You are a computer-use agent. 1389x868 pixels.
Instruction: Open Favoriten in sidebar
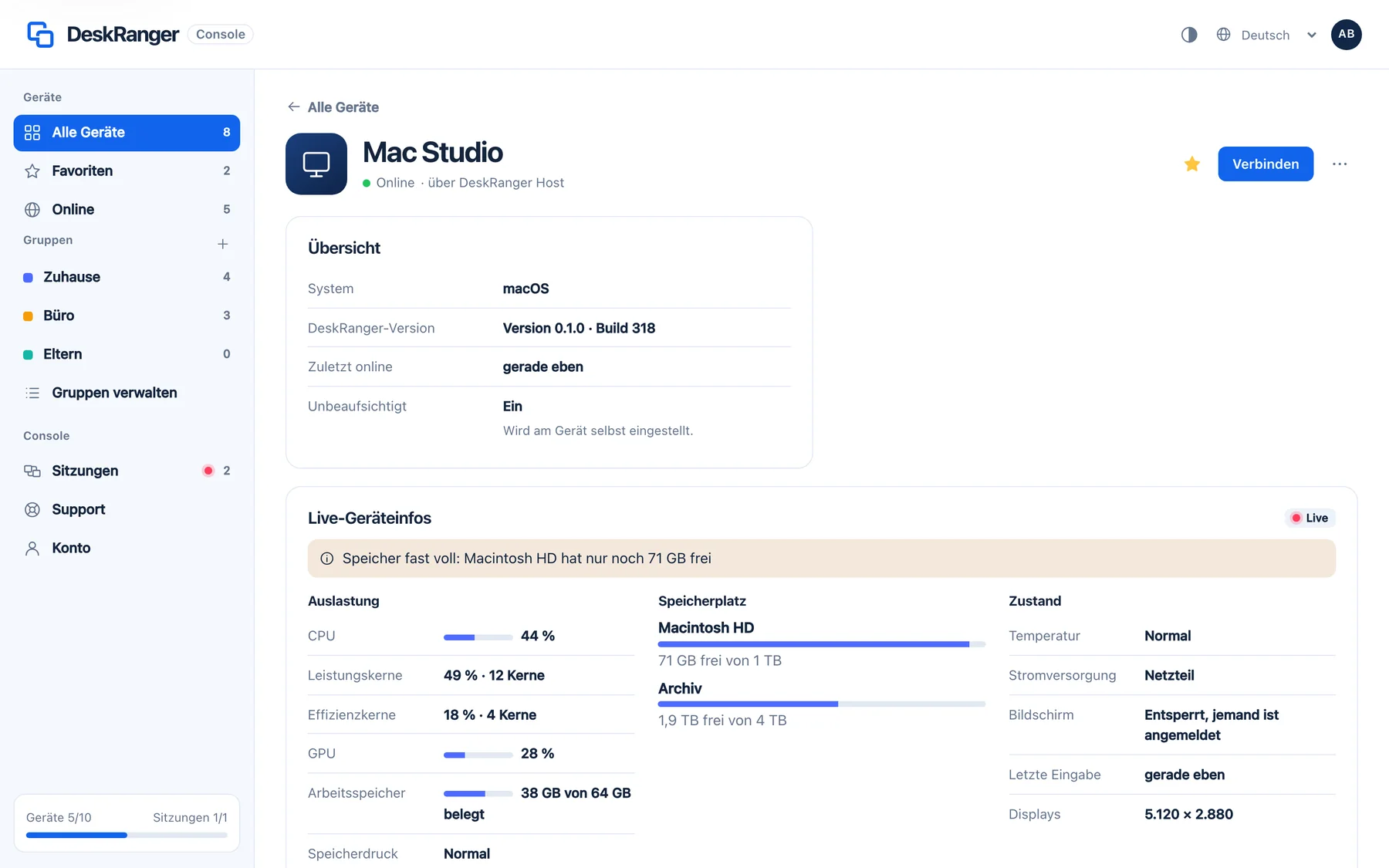tap(127, 171)
